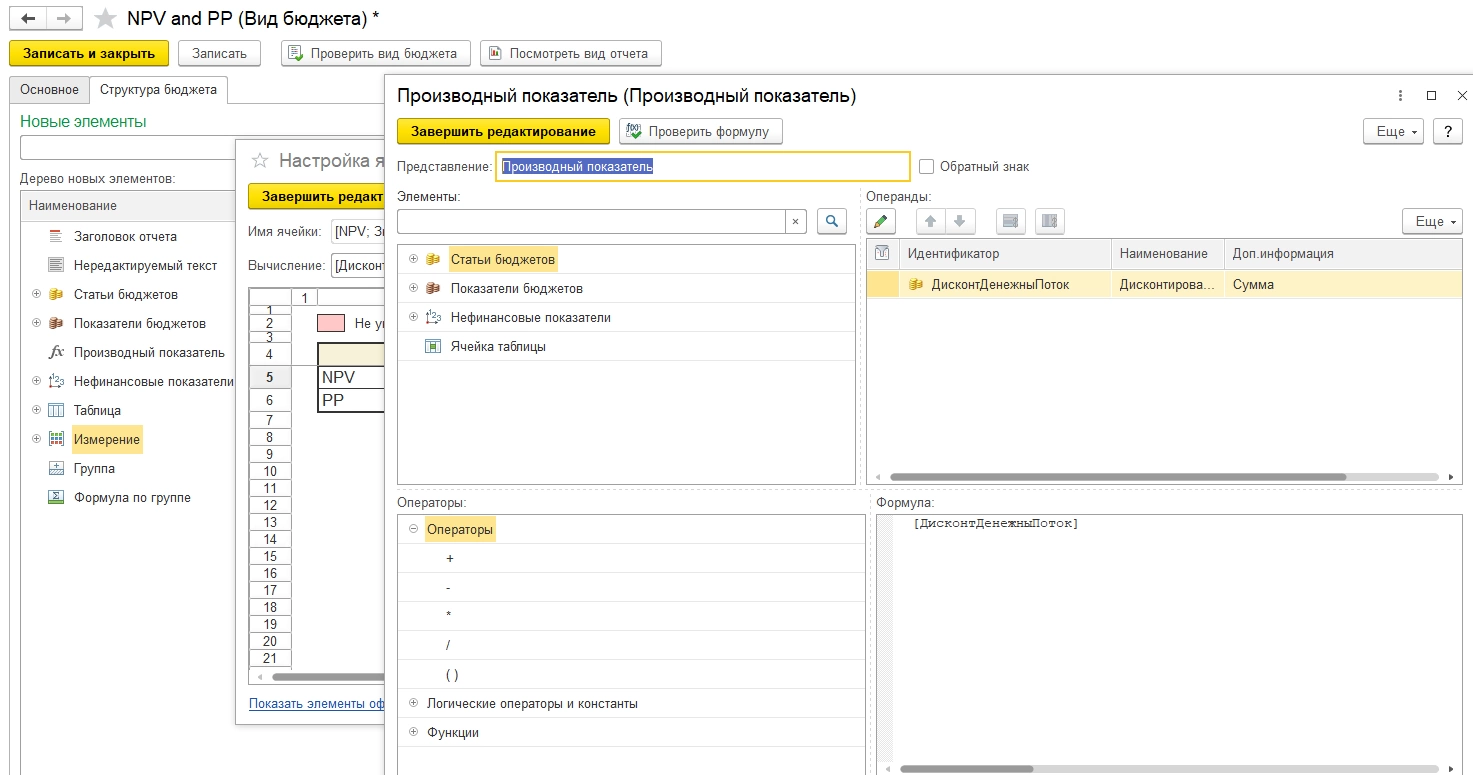The image size is (1473, 775).
Task: Select the division operator
Action: click(448, 646)
